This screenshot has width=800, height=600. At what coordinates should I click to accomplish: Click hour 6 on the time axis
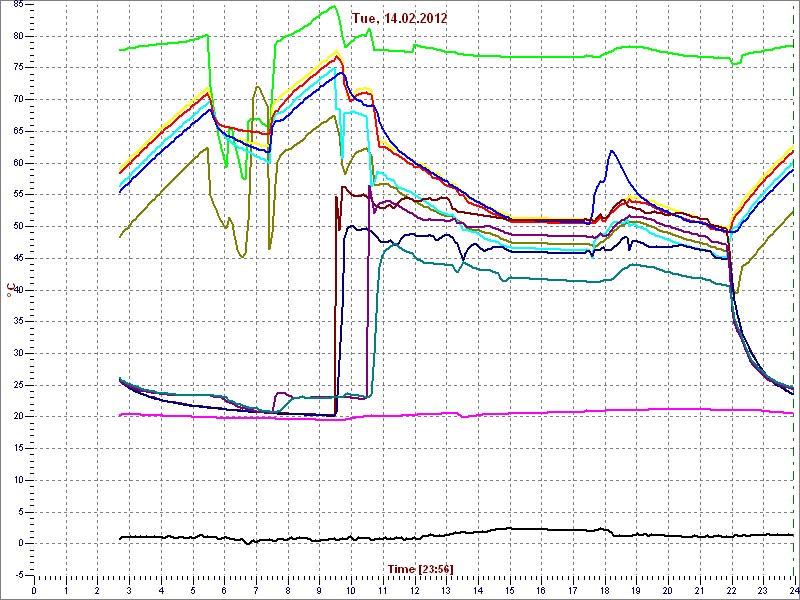tap(224, 591)
